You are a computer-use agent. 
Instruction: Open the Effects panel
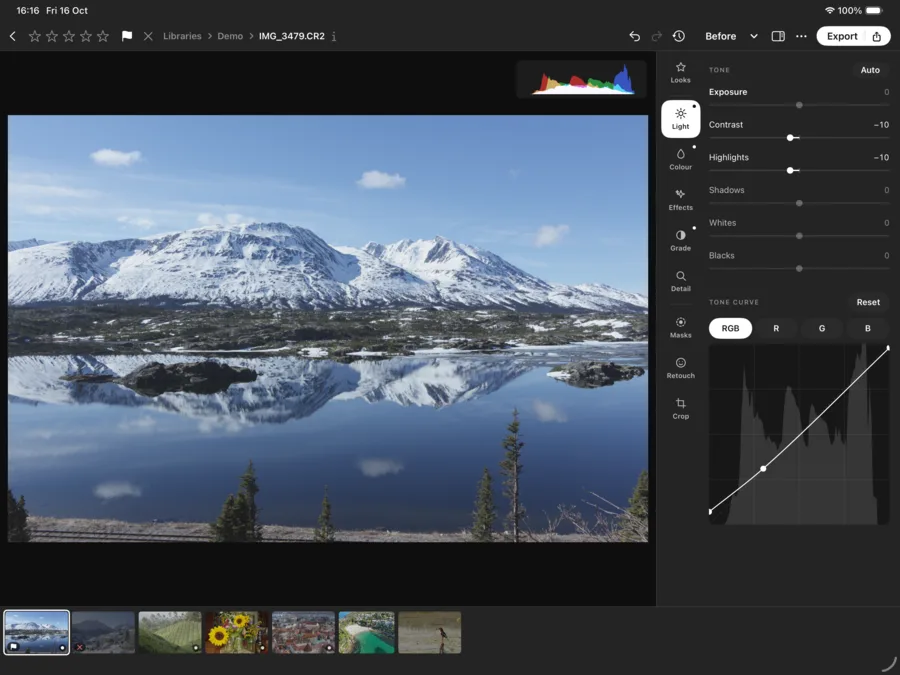pos(680,200)
